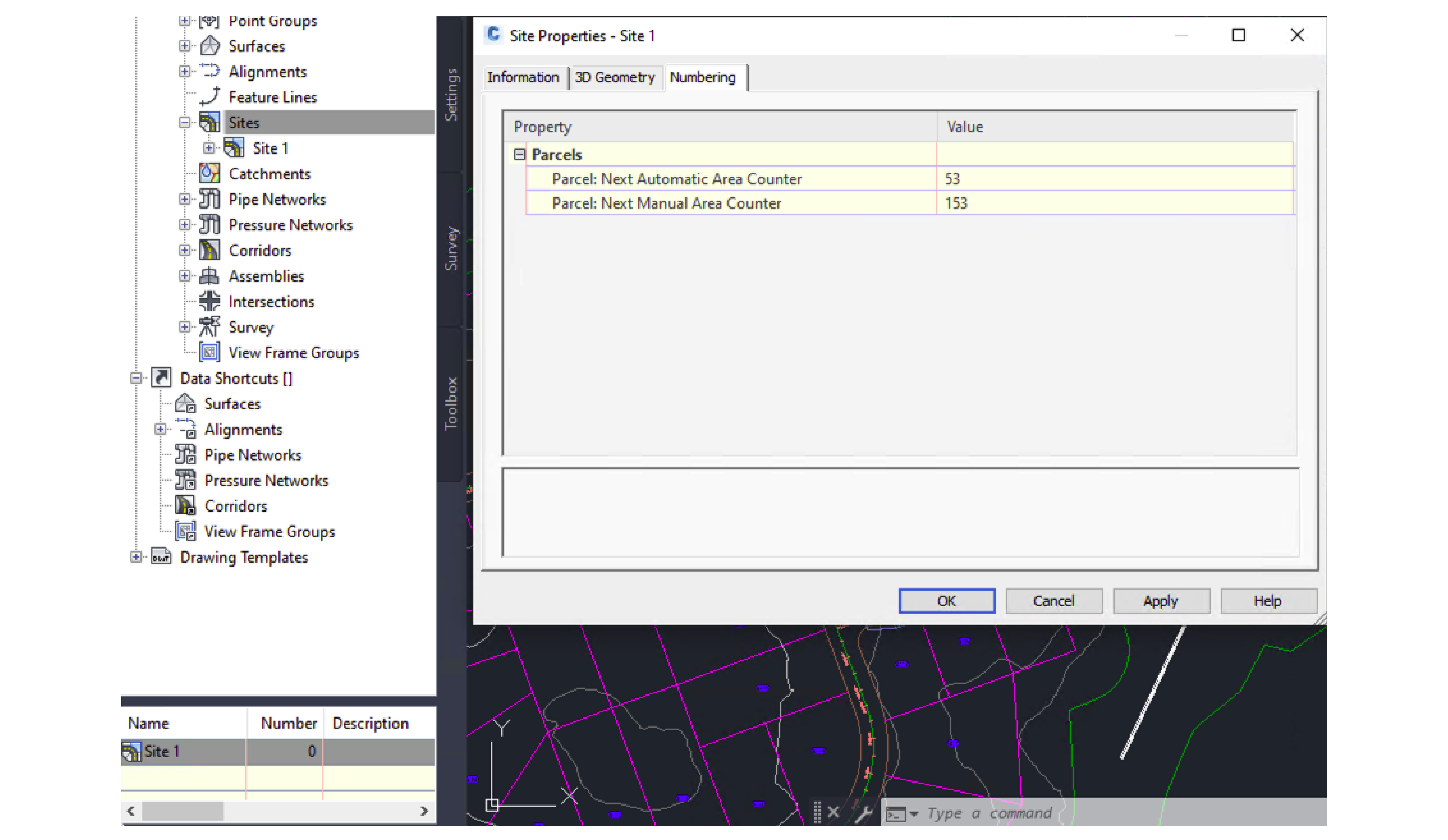Click the Cancel button
The width and height of the screenshot is (1448, 840).
[x=1053, y=601]
